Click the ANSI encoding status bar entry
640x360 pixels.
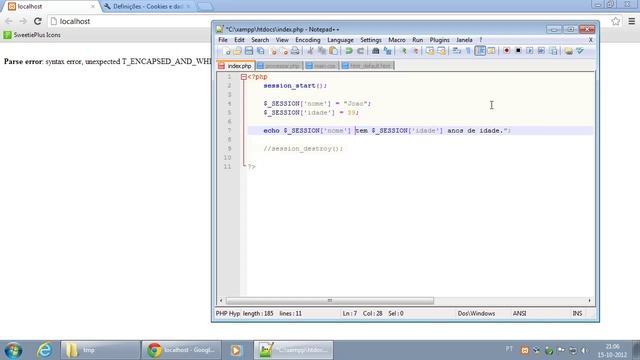pos(519,313)
